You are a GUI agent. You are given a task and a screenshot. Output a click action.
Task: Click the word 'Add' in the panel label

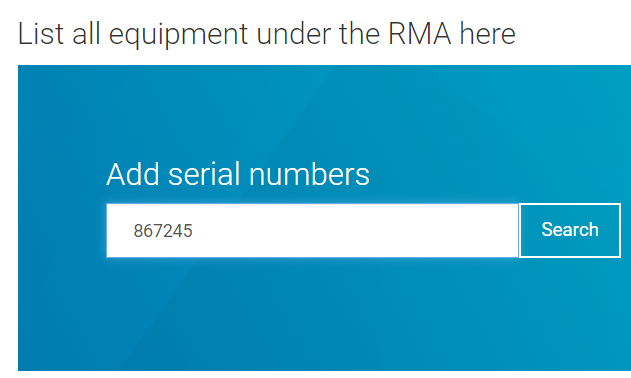[133, 174]
